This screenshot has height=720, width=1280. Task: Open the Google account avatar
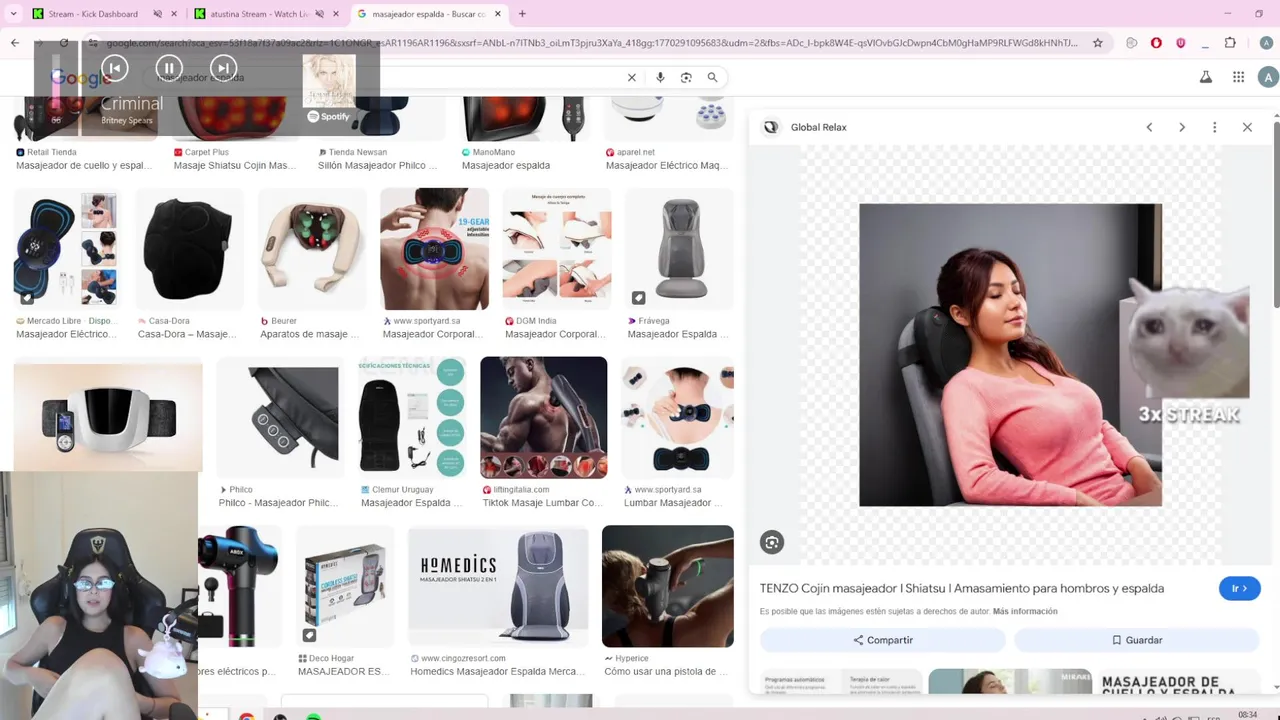tap(1268, 77)
